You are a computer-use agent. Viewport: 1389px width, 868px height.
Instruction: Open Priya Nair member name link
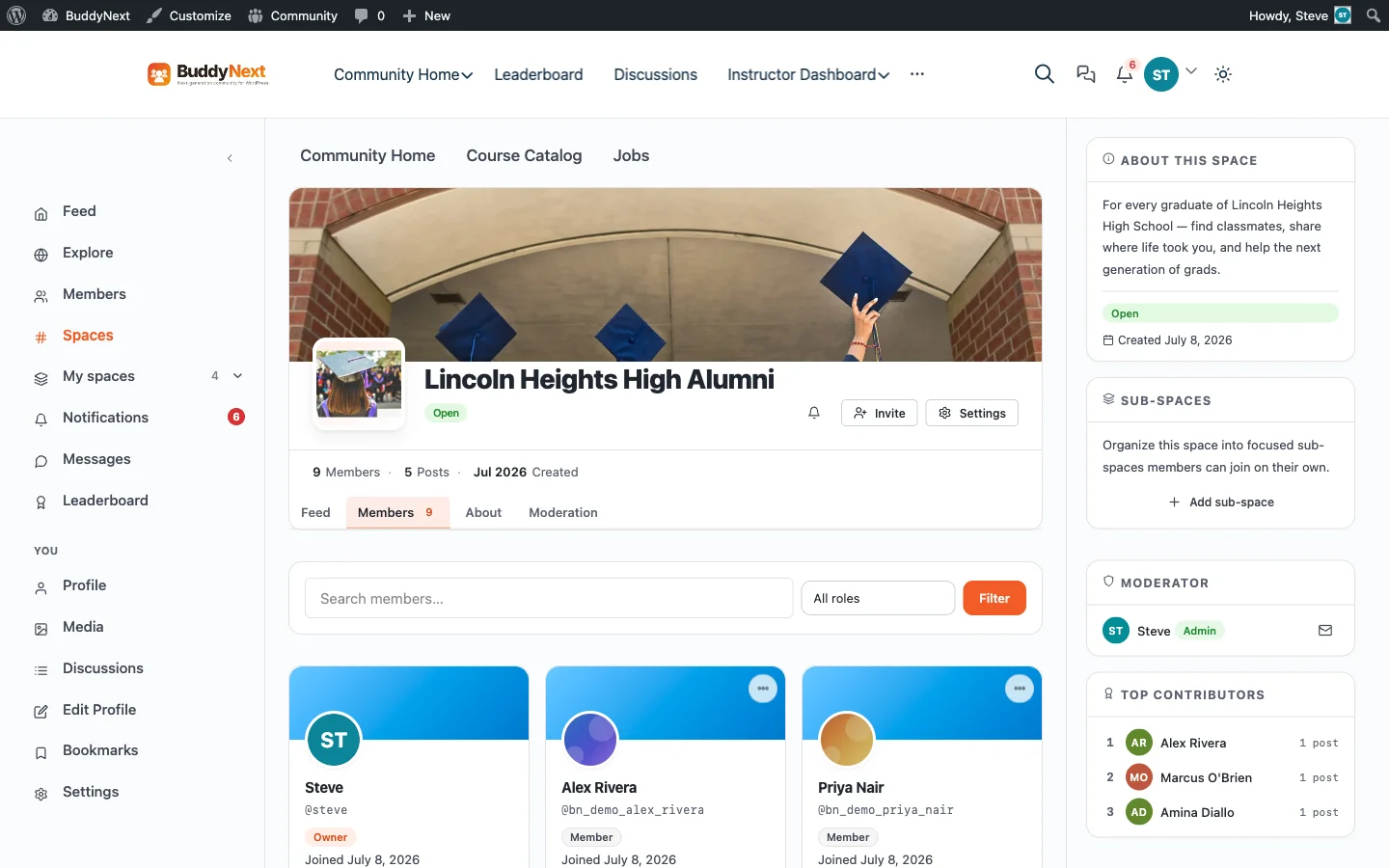coord(851,788)
